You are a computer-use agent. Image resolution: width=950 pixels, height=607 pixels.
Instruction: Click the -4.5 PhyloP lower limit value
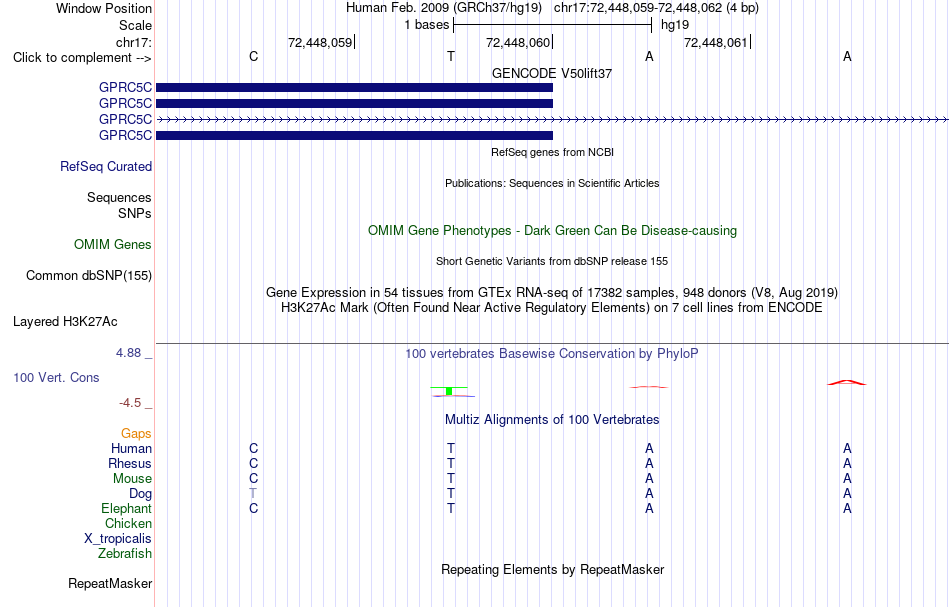(130, 403)
